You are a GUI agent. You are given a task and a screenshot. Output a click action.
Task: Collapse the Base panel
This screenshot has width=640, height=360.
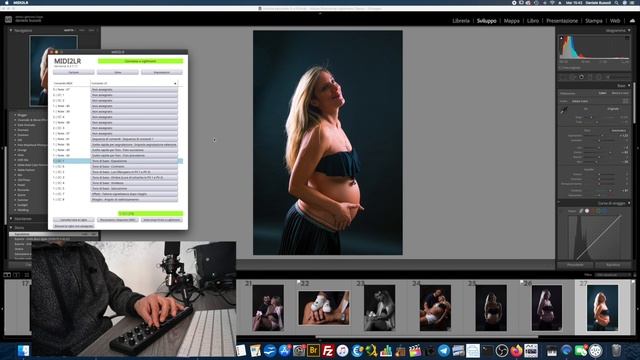[x=629, y=85]
